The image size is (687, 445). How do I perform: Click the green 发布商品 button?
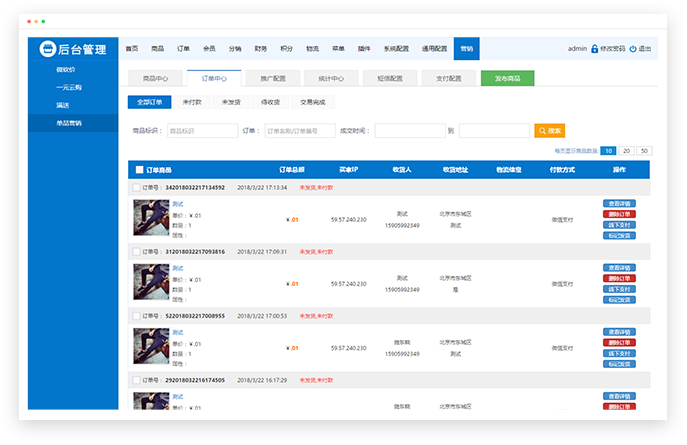pyautogui.click(x=507, y=78)
